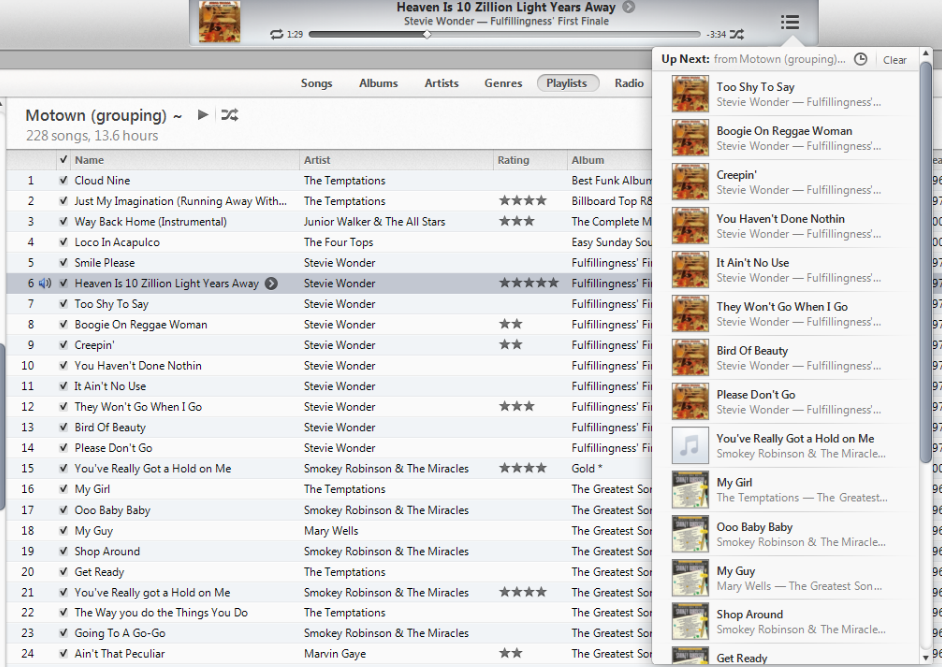
Task: Uncheck Get Ready song checkbox in the song table
Action: coord(63,571)
